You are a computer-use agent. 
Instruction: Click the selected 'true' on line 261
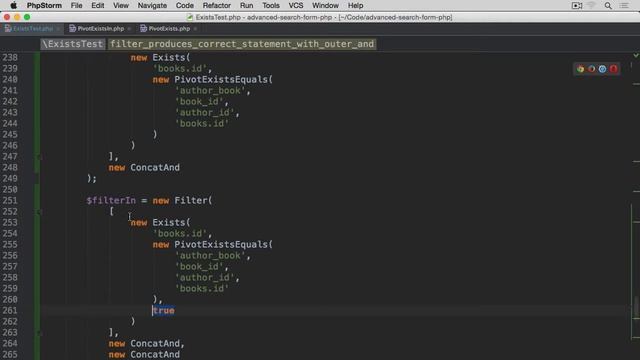tap(163, 311)
